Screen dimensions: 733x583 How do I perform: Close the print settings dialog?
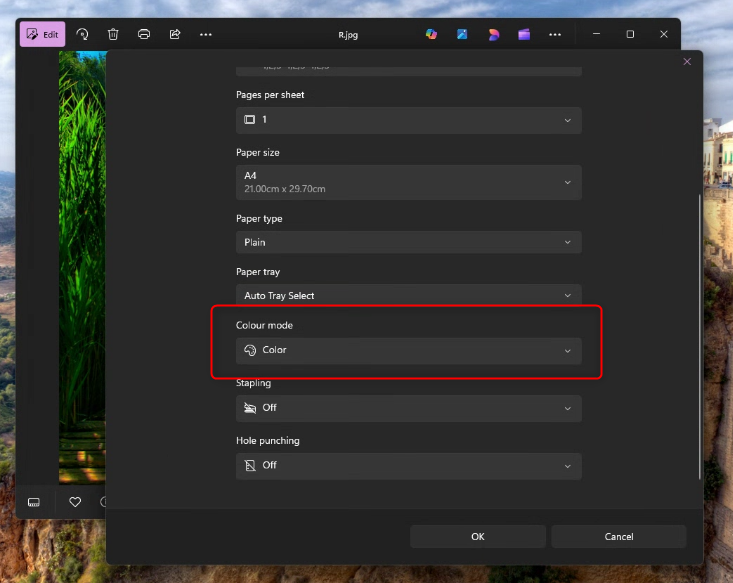click(687, 62)
